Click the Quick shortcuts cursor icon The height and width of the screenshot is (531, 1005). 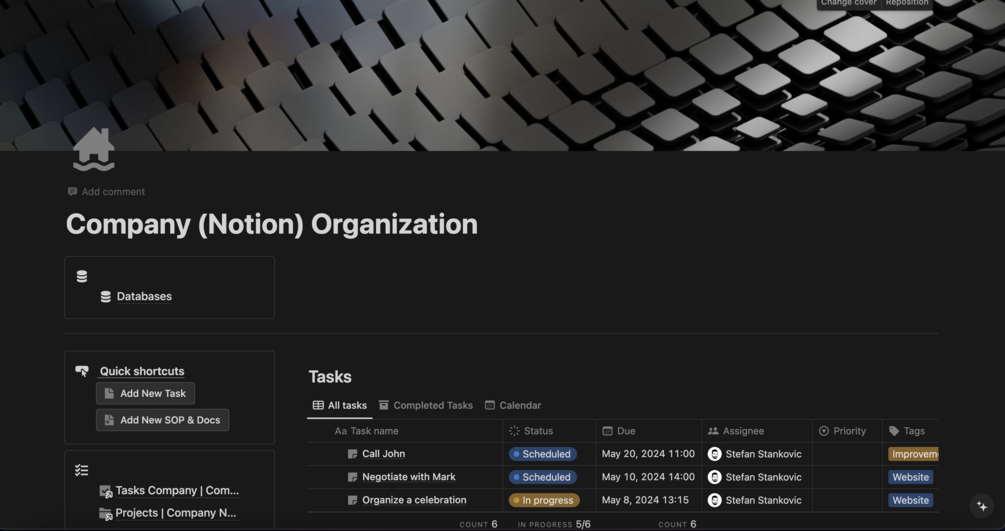[x=82, y=371]
